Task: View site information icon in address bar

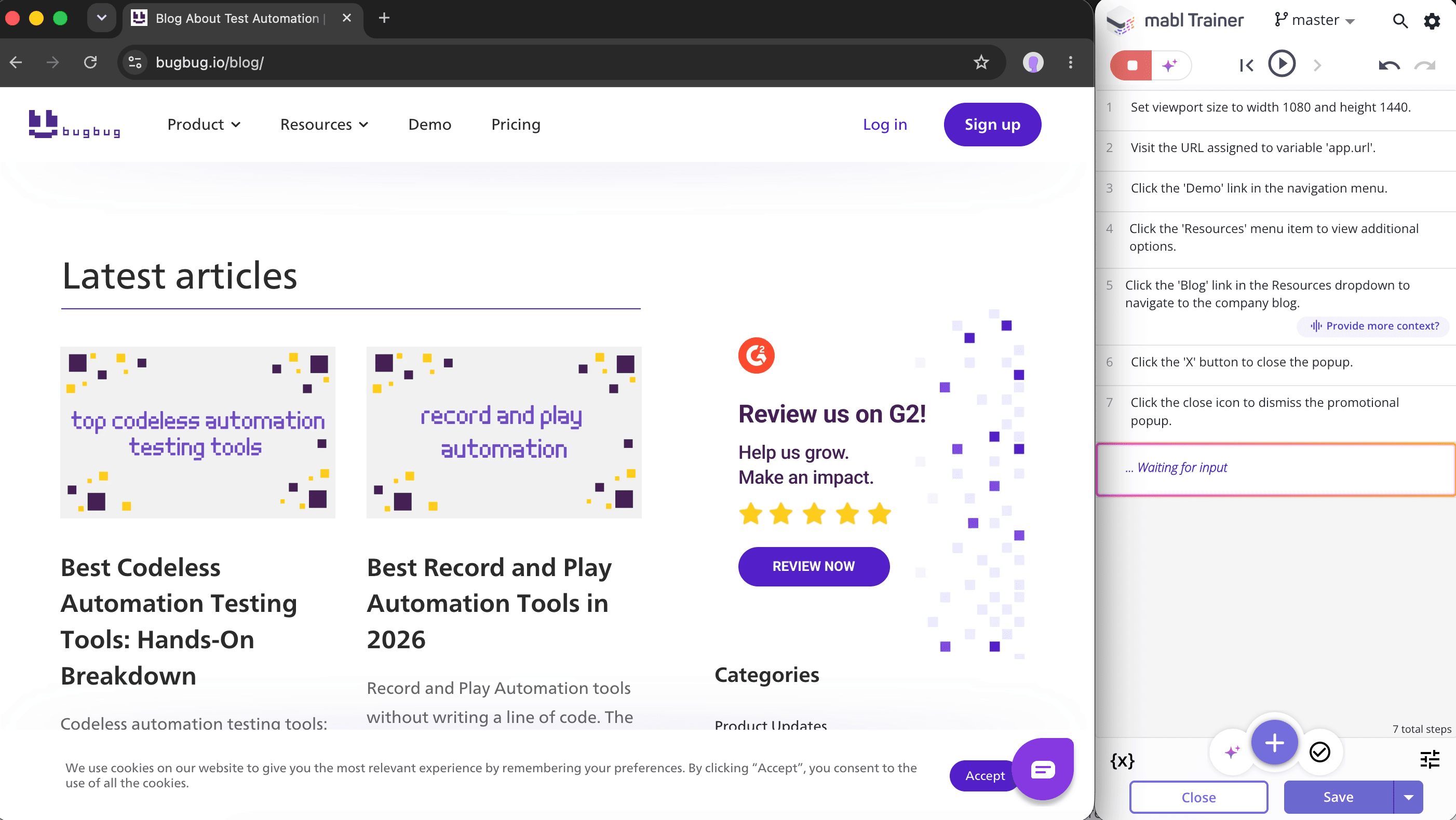Action: pos(134,62)
